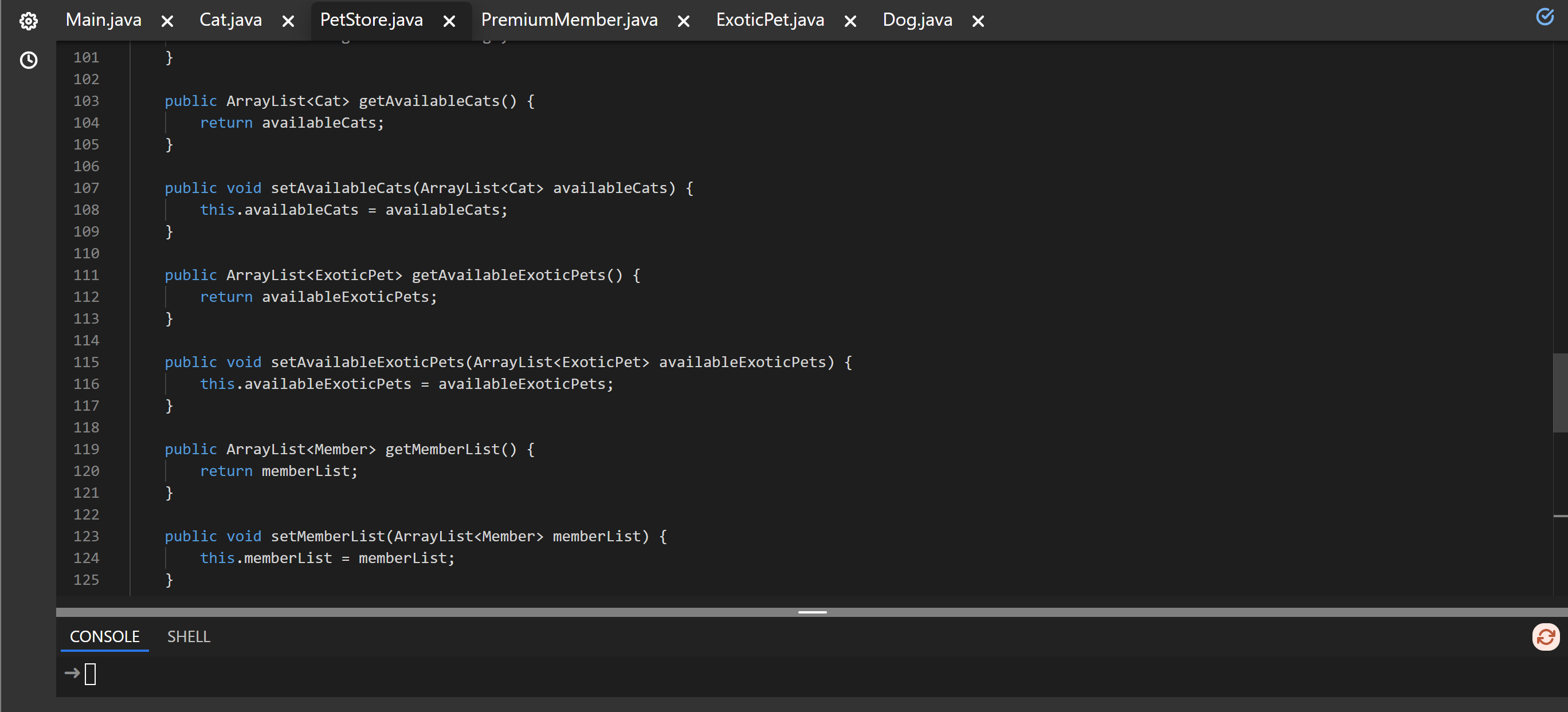Click the getMemberList method name

[x=442, y=449]
